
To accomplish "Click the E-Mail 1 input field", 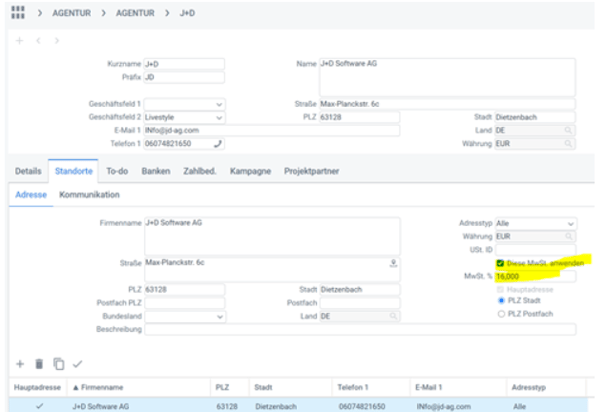I will [x=271, y=130].
